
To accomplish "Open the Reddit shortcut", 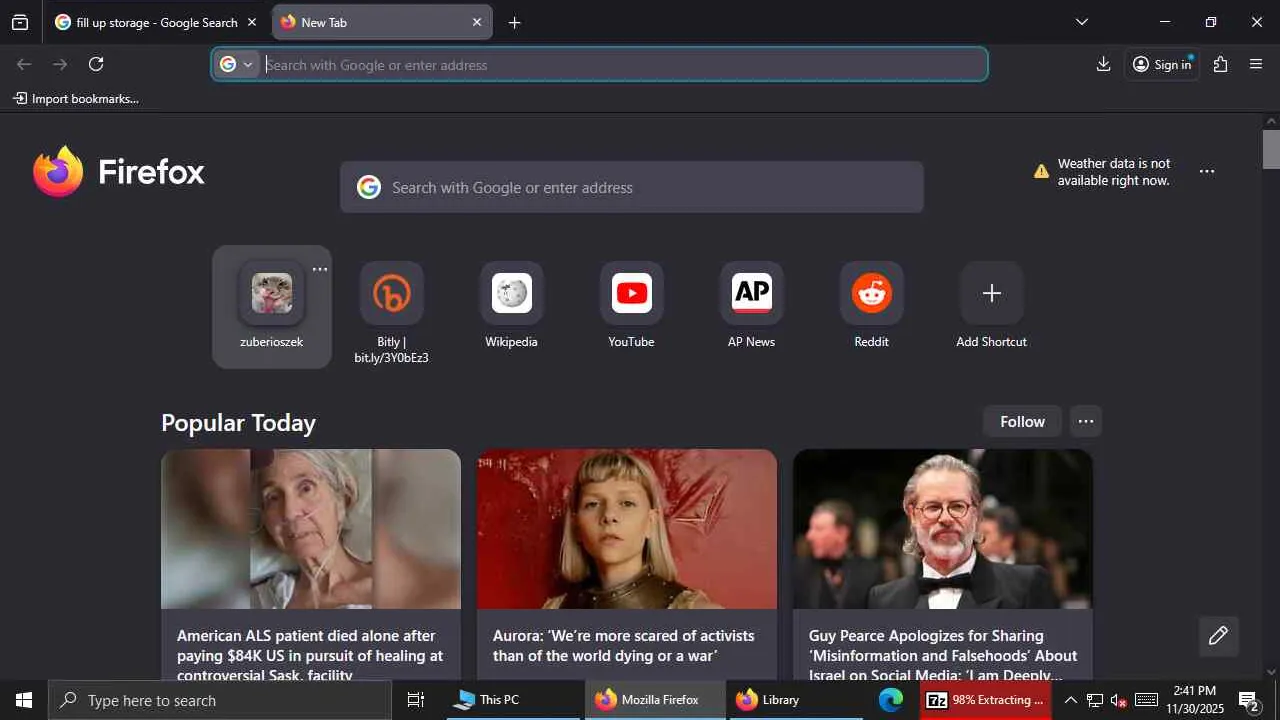I will [872, 306].
